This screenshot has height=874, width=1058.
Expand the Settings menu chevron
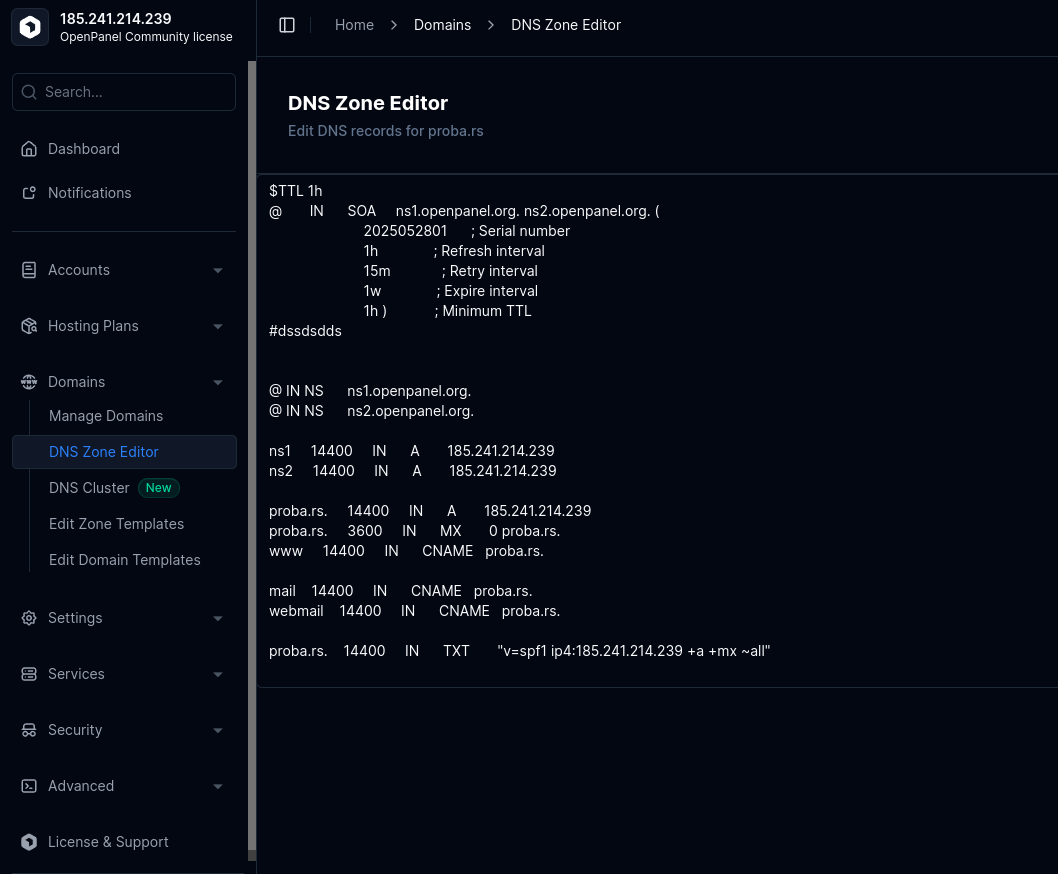pos(218,619)
